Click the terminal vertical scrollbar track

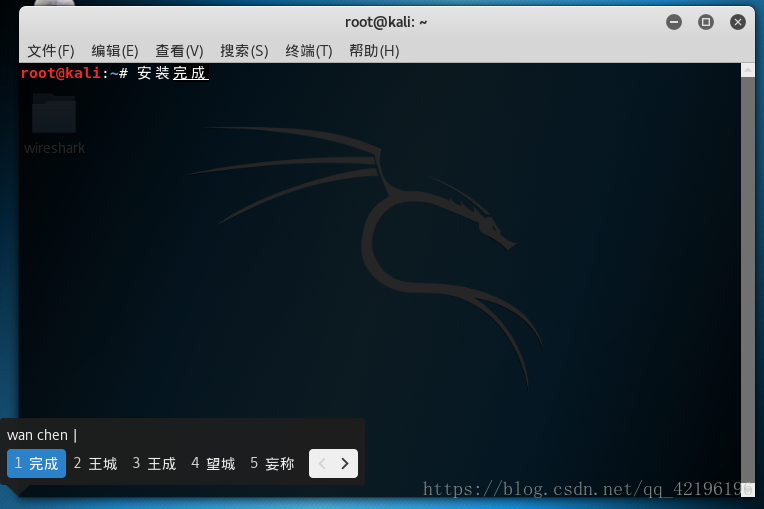pyautogui.click(x=748, y=280)
